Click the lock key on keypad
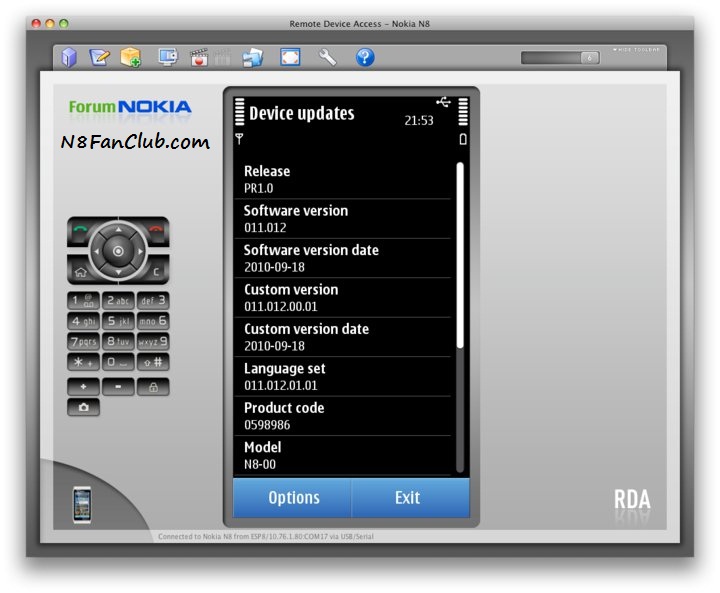The width and height of the screenshot is (720, 593). coord(153,387)
